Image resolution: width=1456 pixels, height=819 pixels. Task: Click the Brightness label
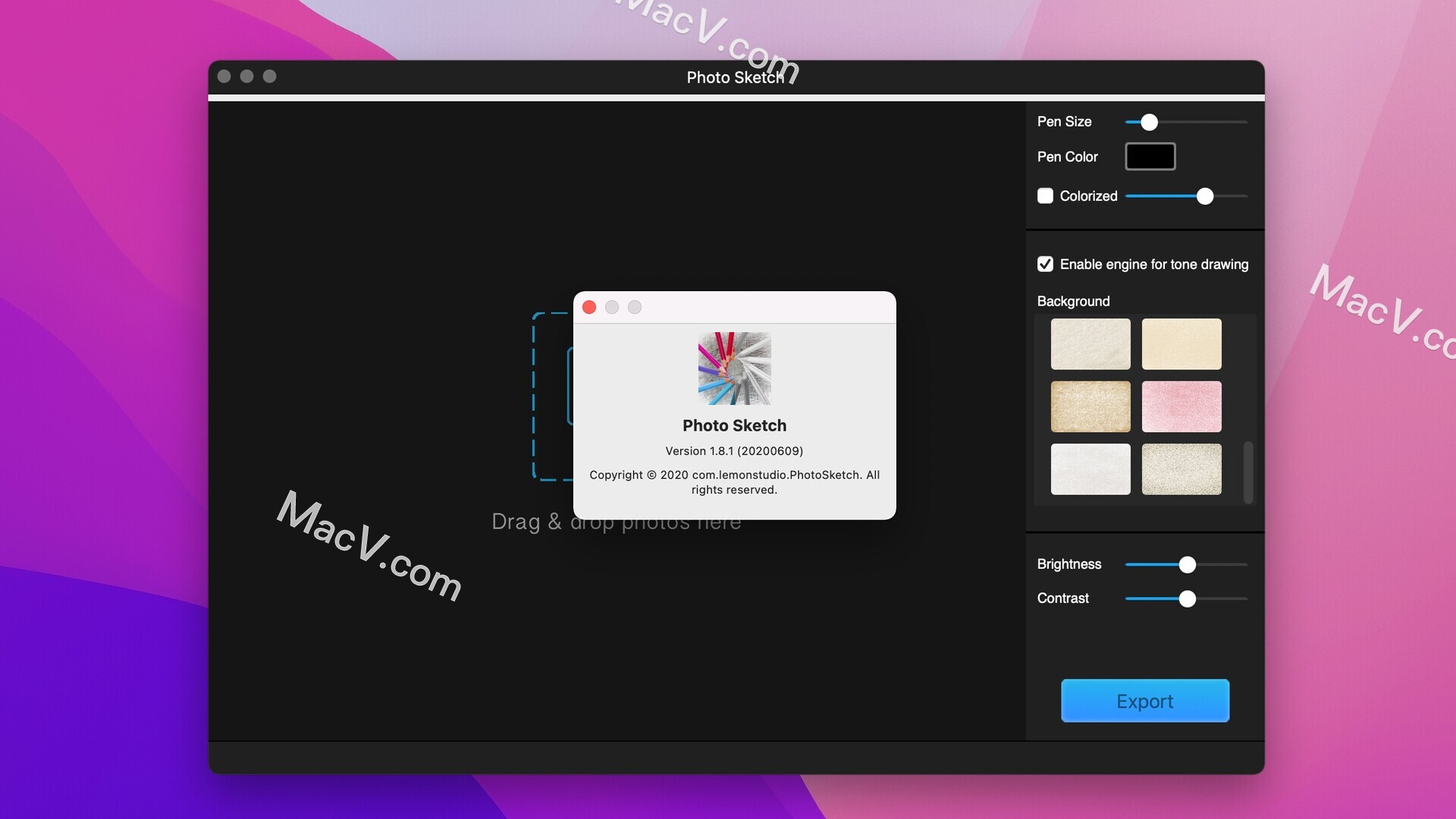(x=1069, y=564)
